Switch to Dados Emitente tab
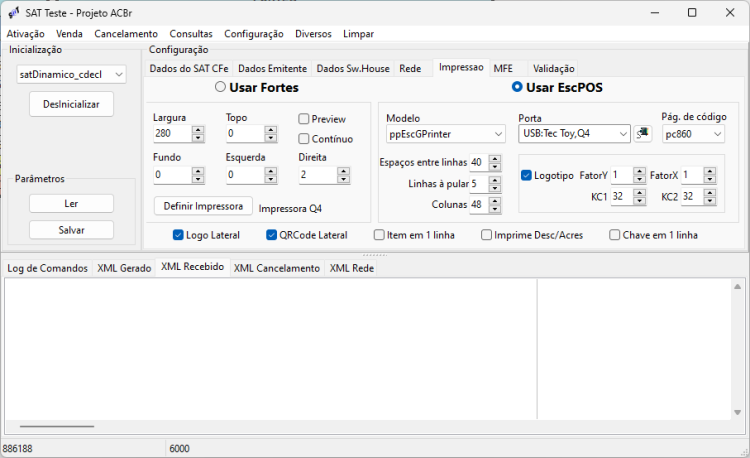The width and height of the screenshot is (750, 458). tap(273, 69)
